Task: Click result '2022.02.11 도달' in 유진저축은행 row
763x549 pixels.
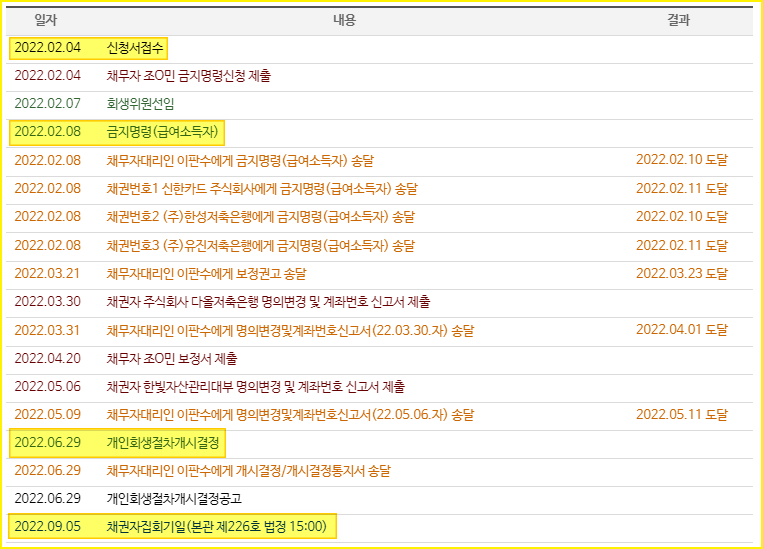Action: point(682,245)
